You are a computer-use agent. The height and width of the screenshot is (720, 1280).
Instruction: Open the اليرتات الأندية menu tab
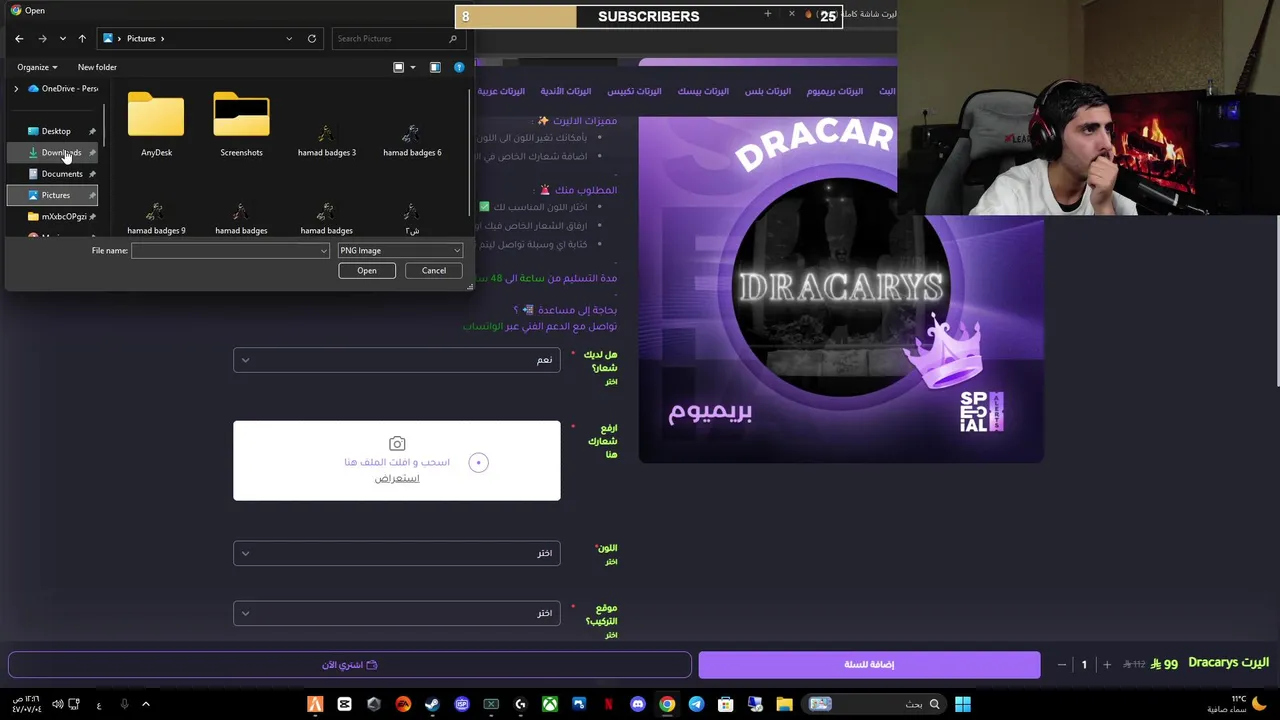point(566,91)
